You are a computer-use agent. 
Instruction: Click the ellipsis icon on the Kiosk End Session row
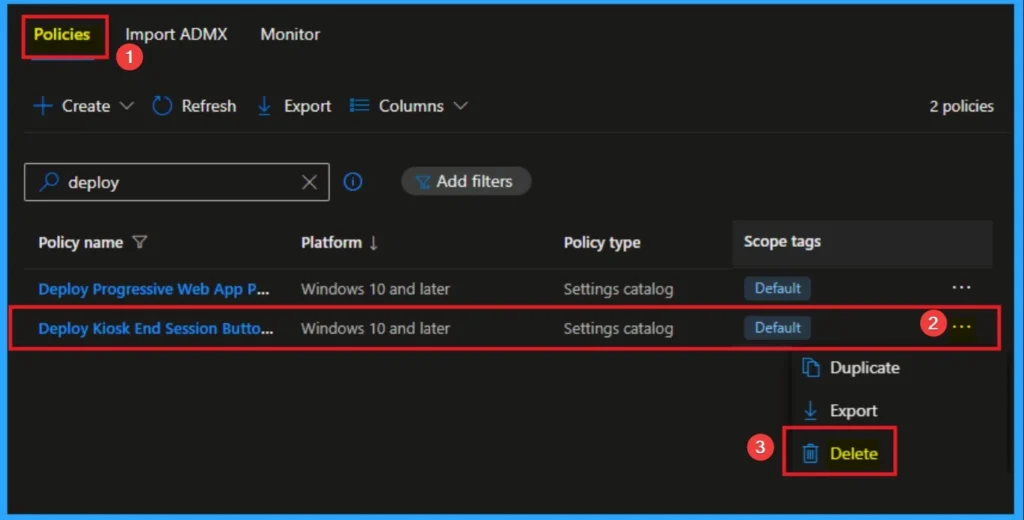pyautogui.click(x=961, y=327)
